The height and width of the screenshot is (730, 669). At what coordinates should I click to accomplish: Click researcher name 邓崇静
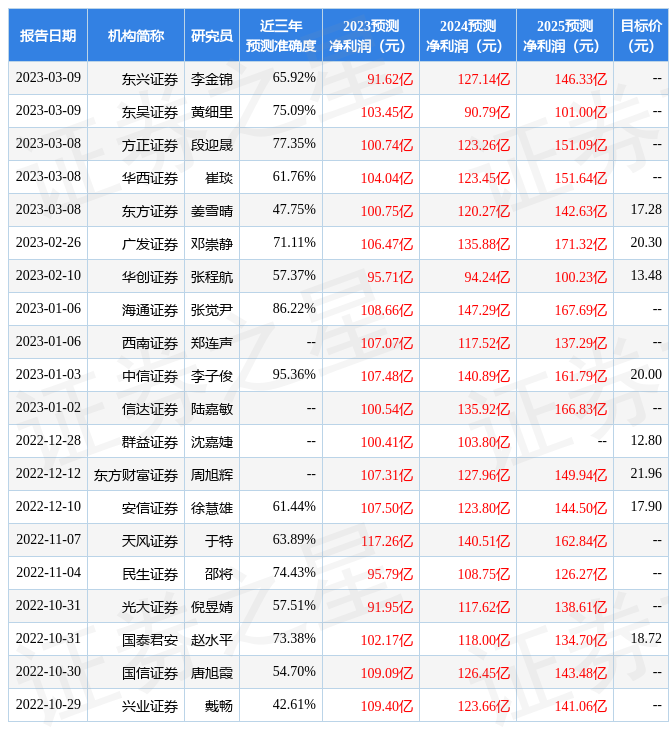pyautogui.click(x=212, y=244)
